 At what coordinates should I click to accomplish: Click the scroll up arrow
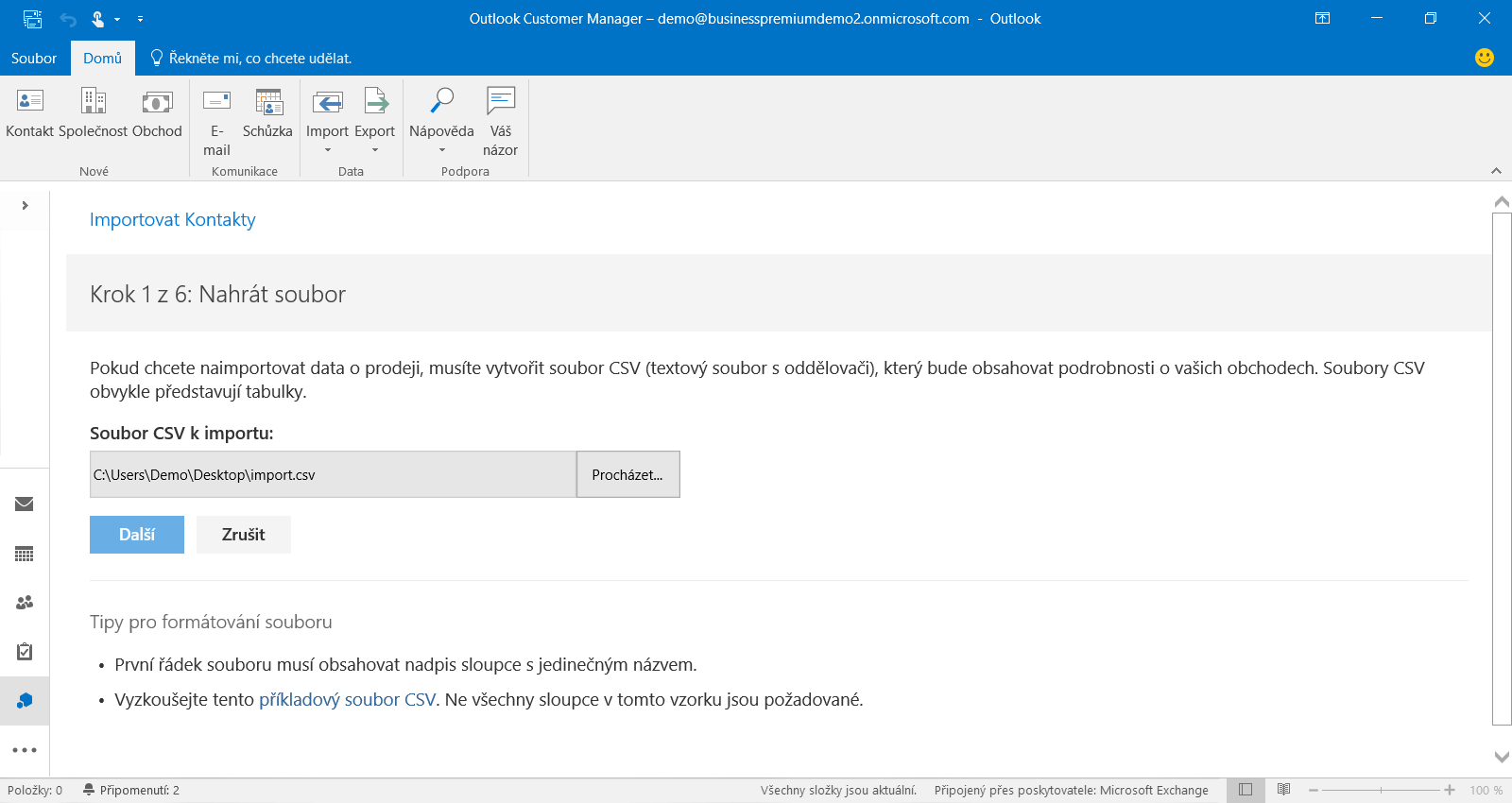point(1502,201)
